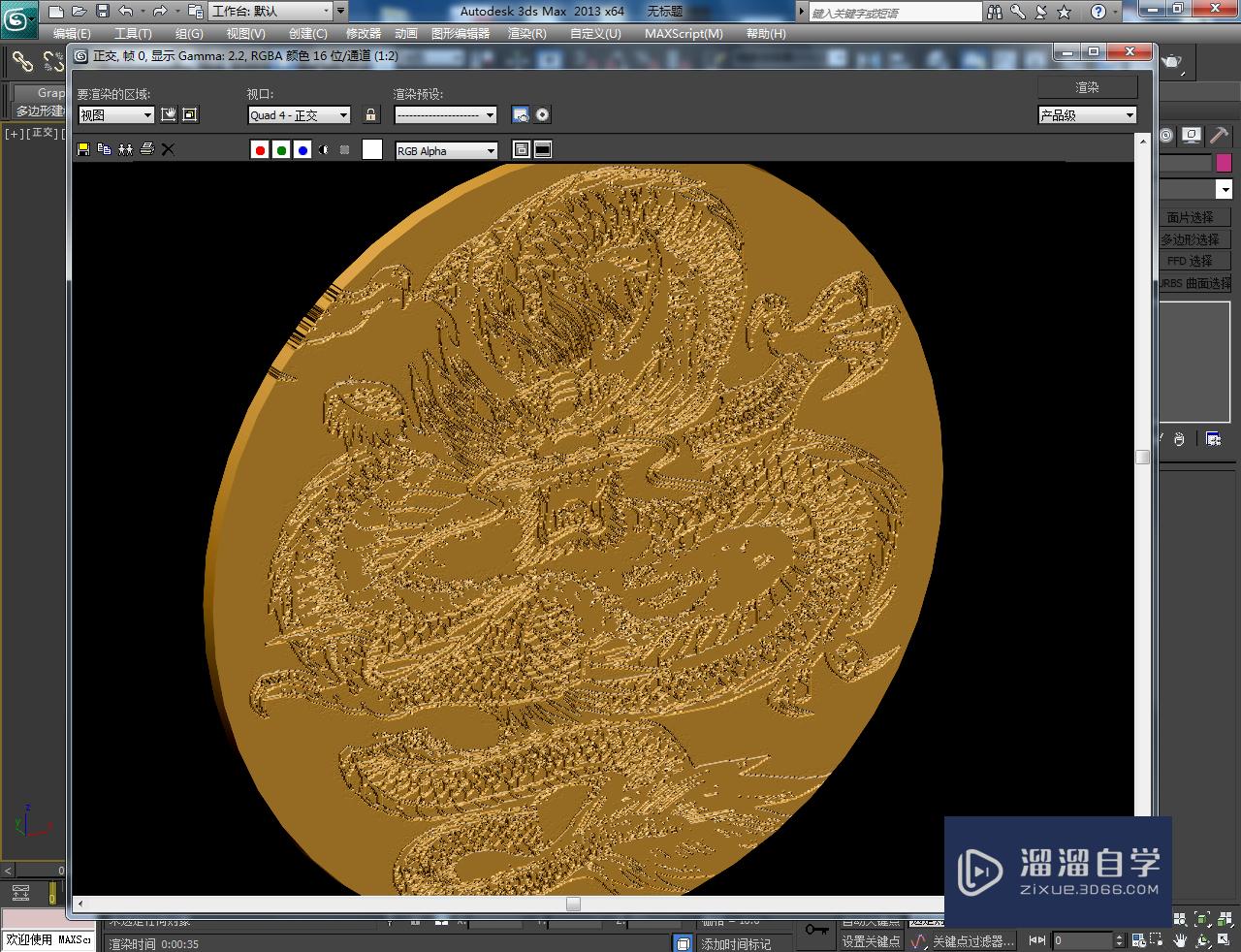Expand the 产品级 render mode dropdown

1087,114
